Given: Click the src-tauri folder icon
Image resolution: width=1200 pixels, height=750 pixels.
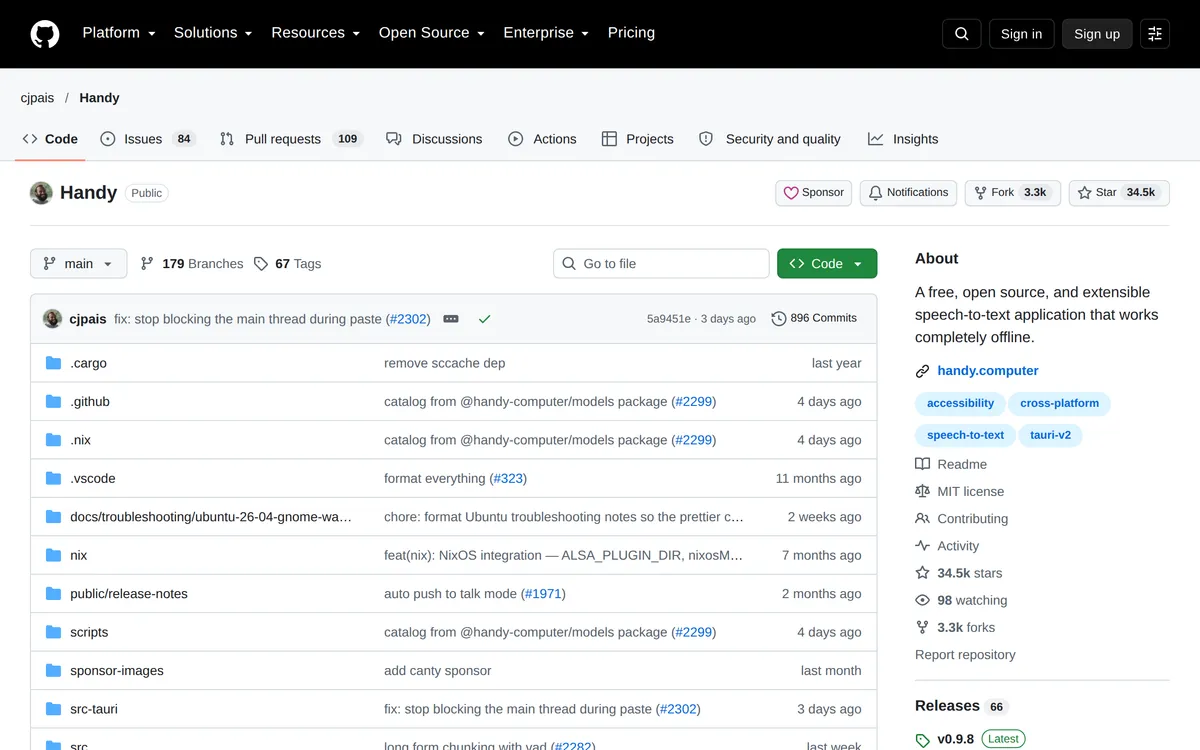Looking at the screenshot, I should [x=54, y=709].
